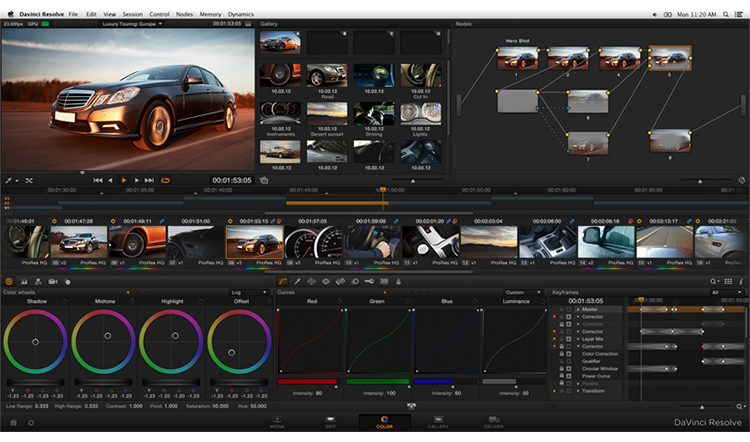The image size is (750, 442).
Task: Switch to the MEDIA page tab
Action: coord(277,422)
